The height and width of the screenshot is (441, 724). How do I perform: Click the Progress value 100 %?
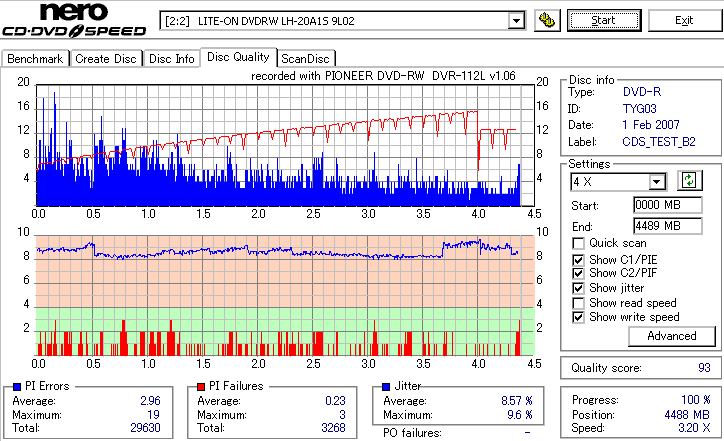696,400
